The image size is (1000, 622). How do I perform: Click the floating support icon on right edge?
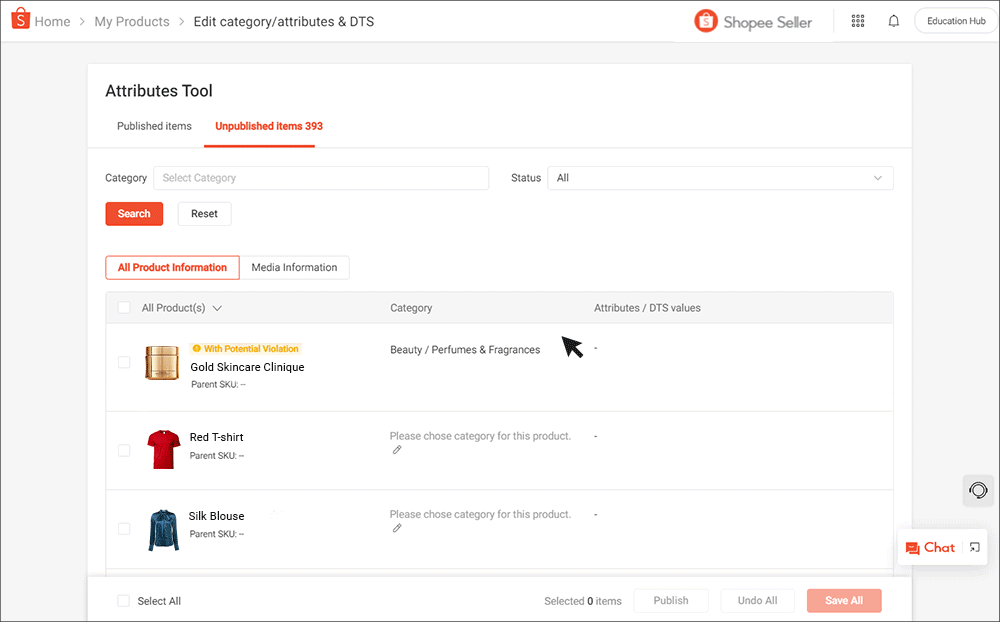point(978,490)
